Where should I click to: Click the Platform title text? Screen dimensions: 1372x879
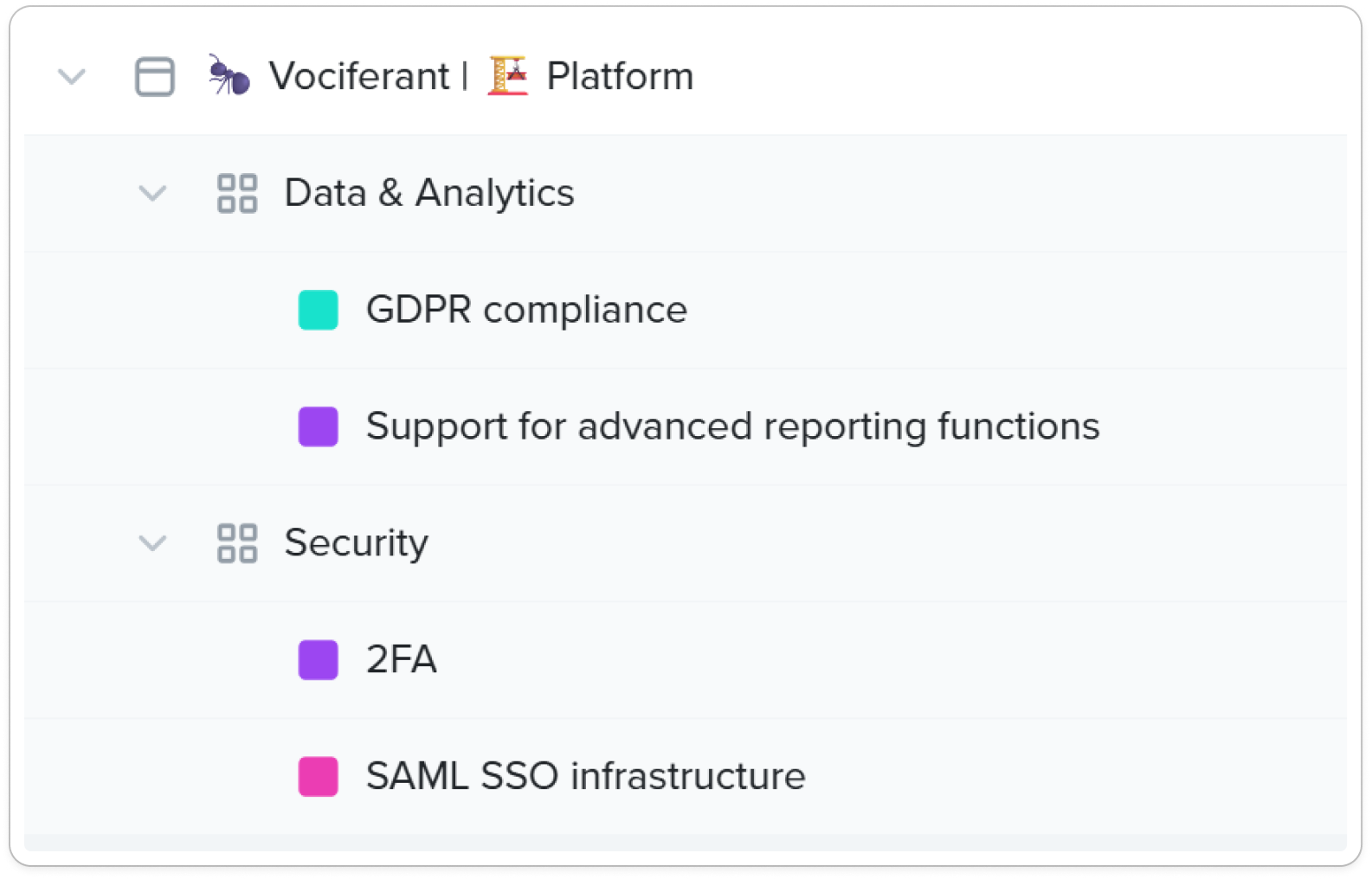coord(620,76)
